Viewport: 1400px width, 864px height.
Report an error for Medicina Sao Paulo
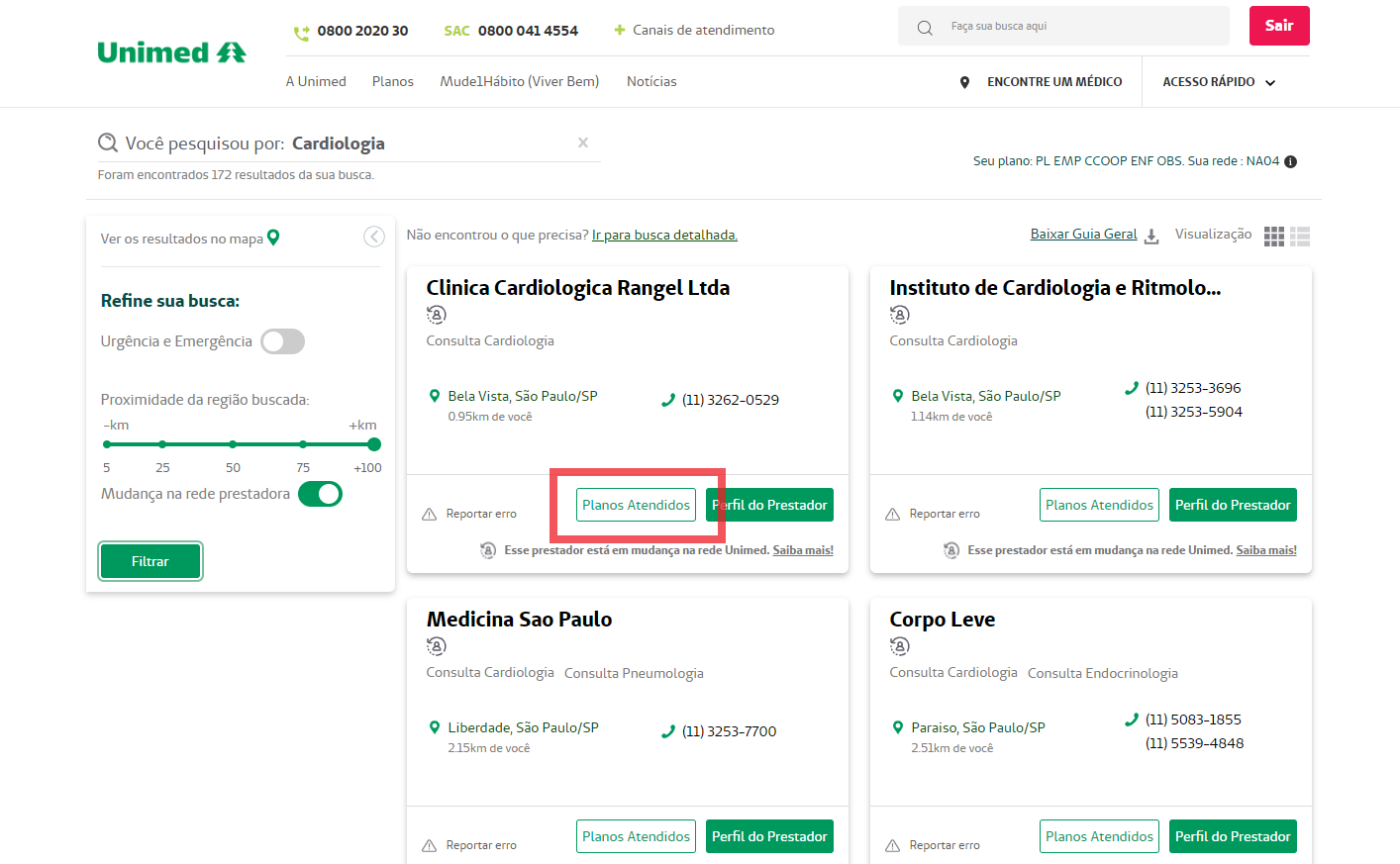(469, 845)
